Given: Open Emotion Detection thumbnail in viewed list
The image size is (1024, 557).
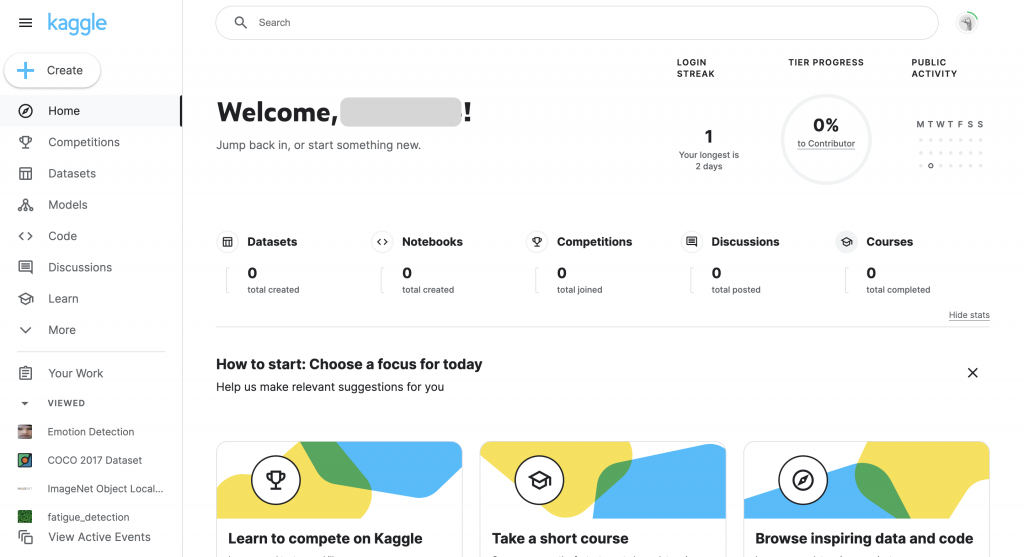Looking at the screenshot, I should point(25,432).
